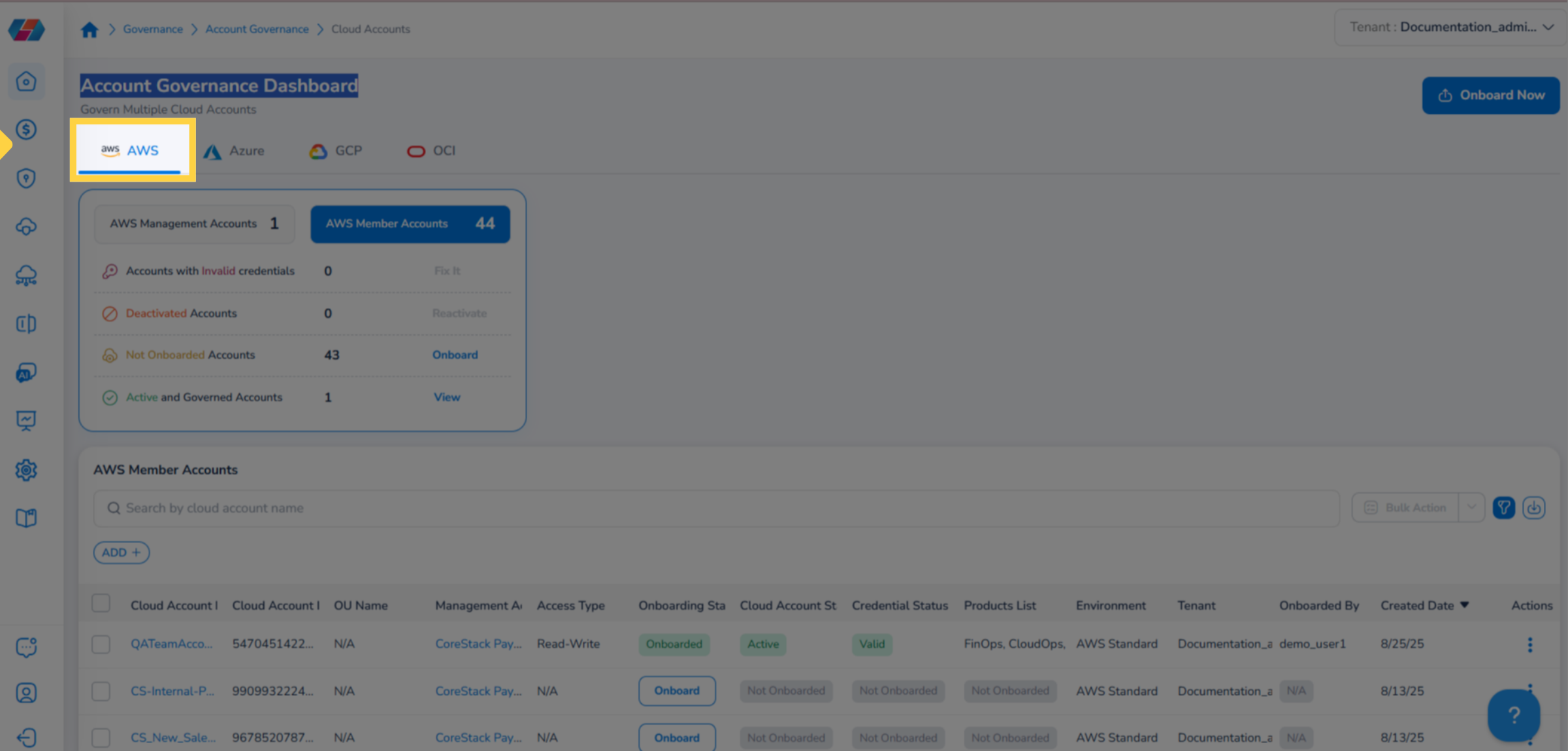Check the select-all checkbox in the table header
Image resolution: width=1568 pixels, height=751 pixels.
[x=100, y=603]
